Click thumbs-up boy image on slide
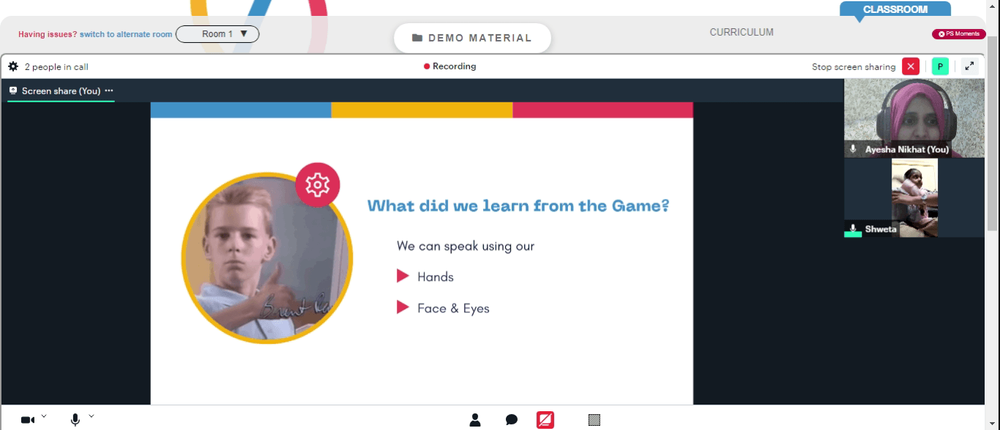 [x=267, y=258]
